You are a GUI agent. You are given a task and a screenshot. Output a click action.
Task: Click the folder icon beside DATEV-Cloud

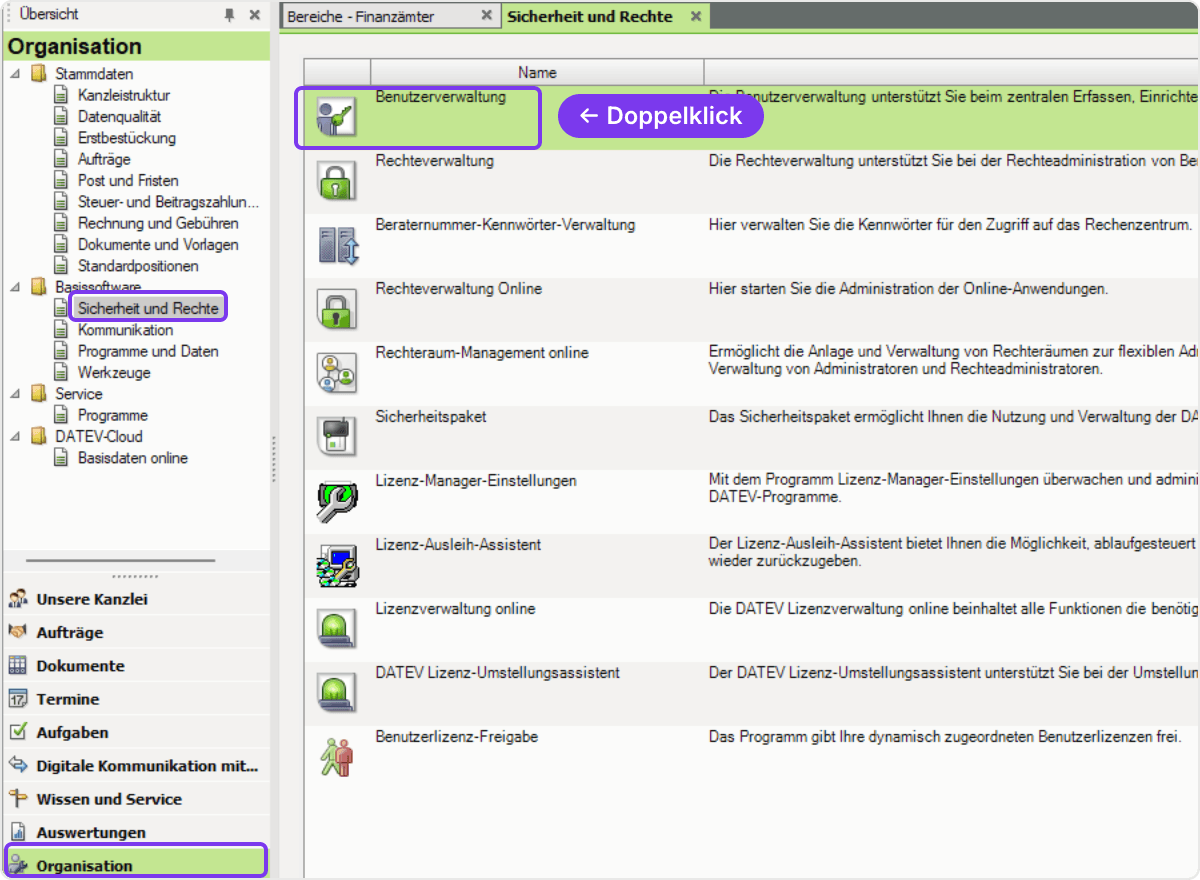(39, 436)
